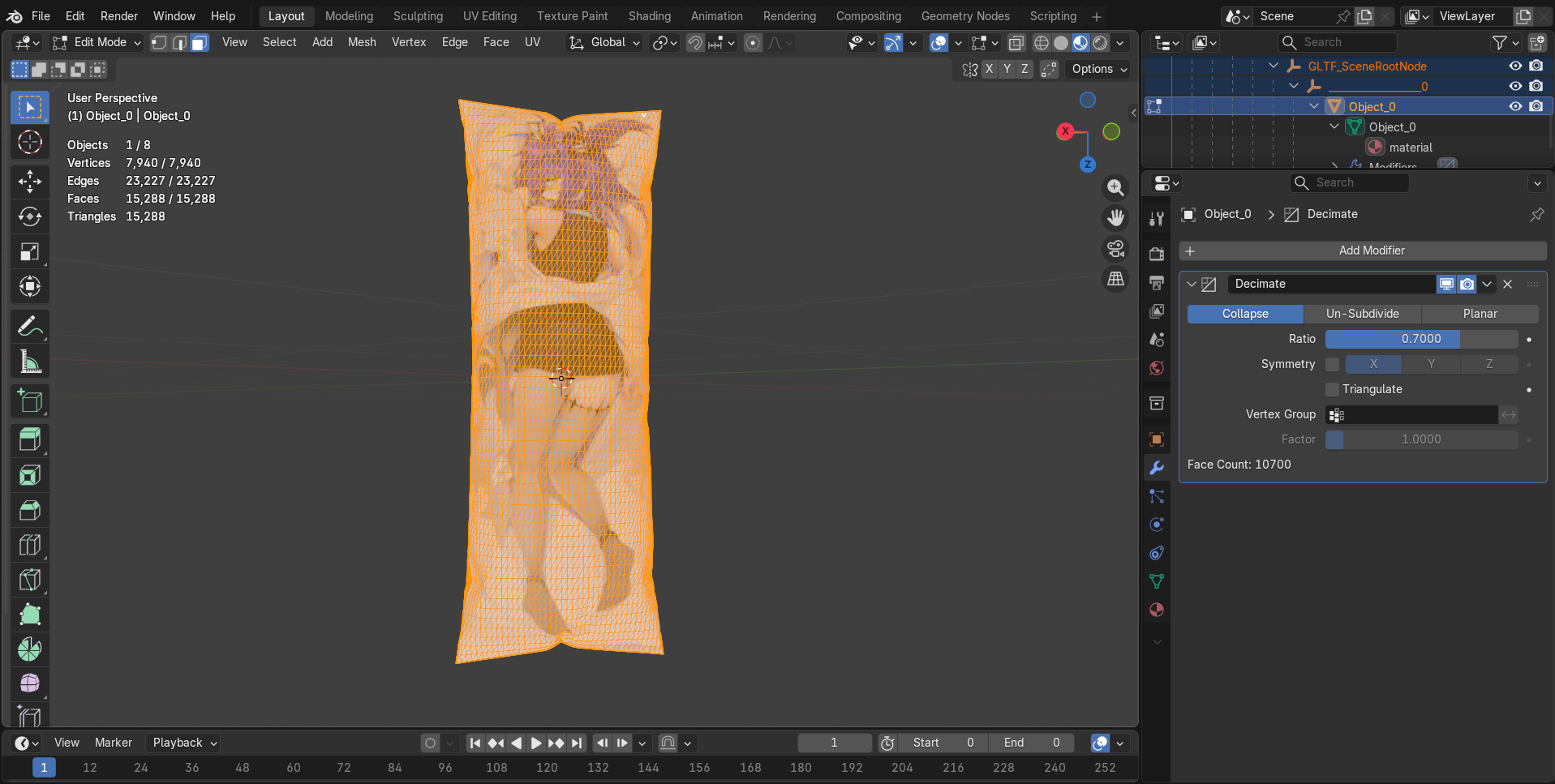Open the Options dropdown
This screenshot has width=1555, height=784.
point(1099,69)
